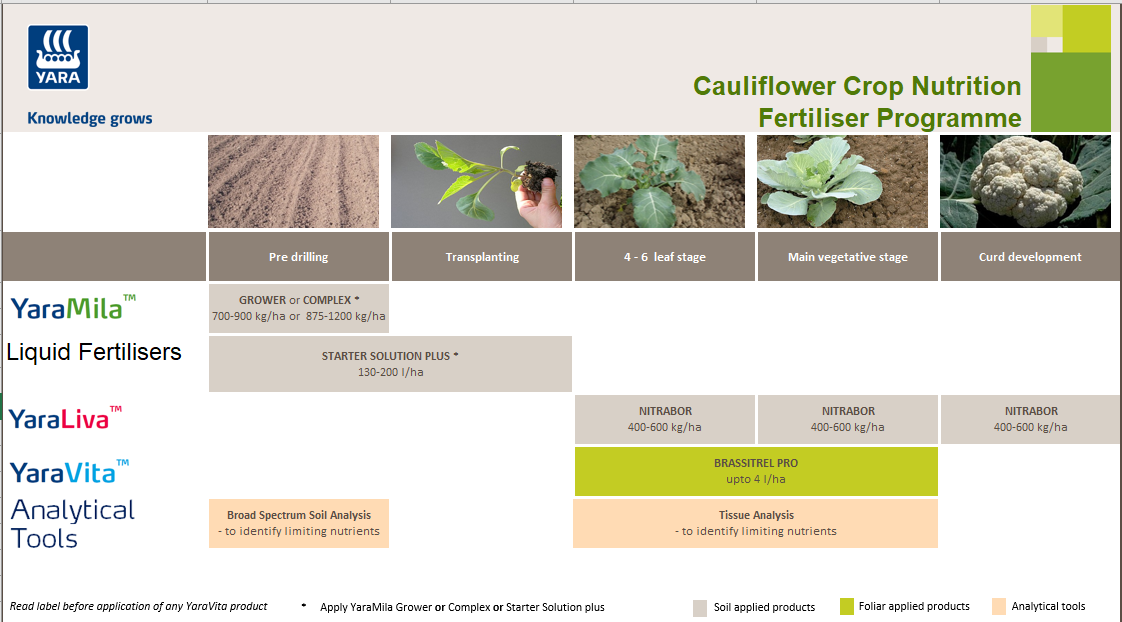Open the Broad Spectrum Soil Analysis tool
Viewport: 1122px width, 622px height.
pyautogui.click(x=298, y=523)
